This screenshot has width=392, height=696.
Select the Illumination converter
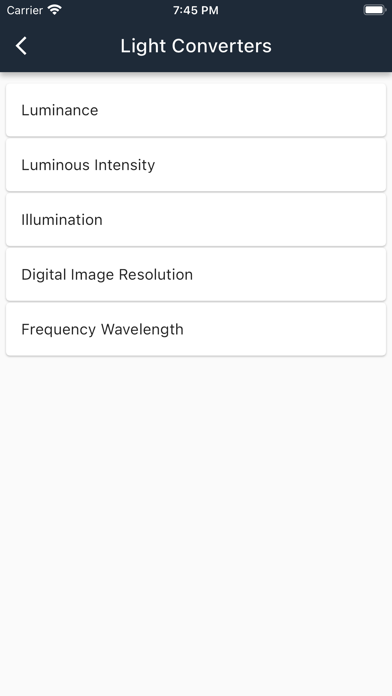point(196,220)
